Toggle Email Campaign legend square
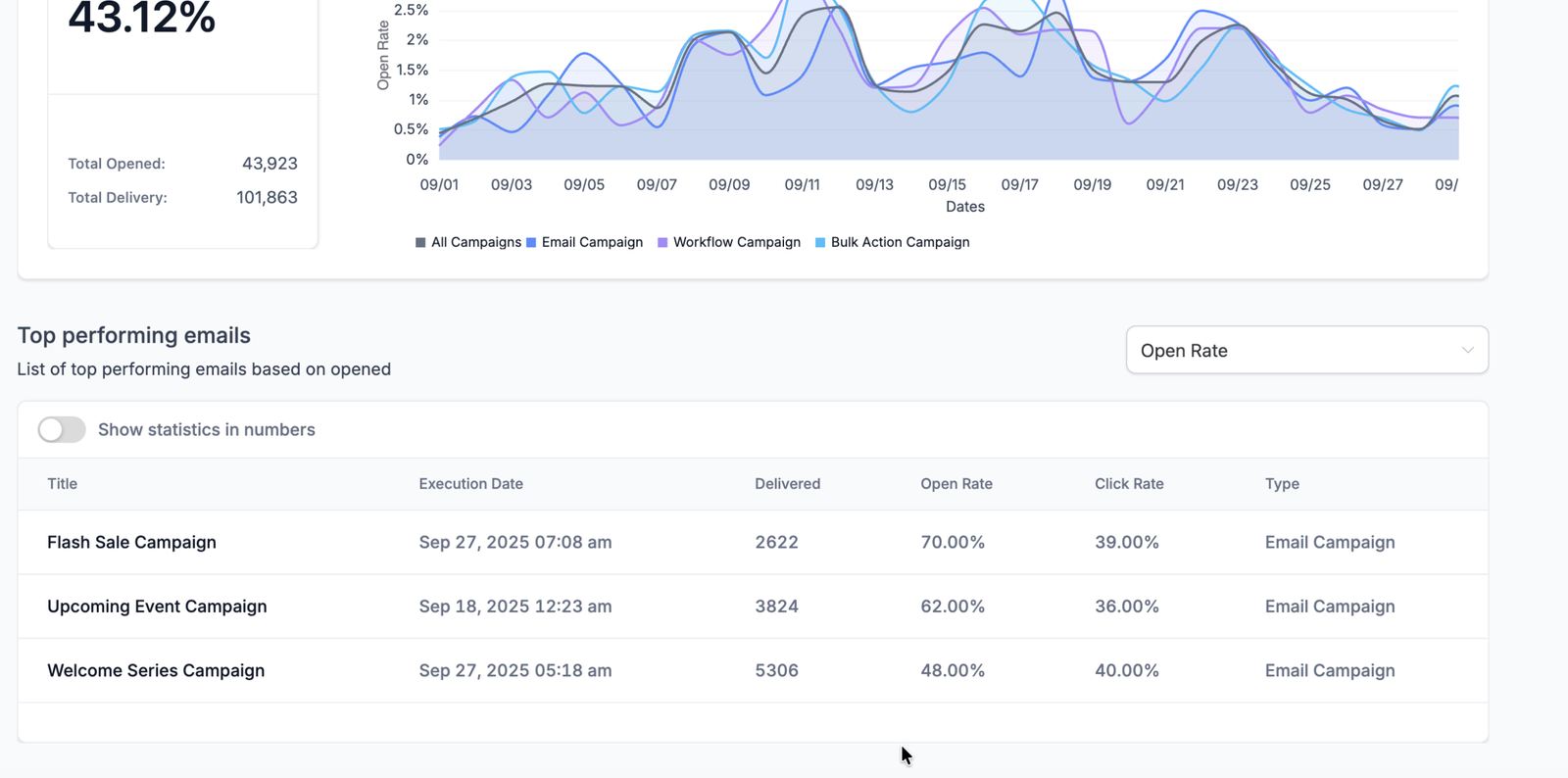The width and height of the screenshot is (1568, 778). (531, 243)
